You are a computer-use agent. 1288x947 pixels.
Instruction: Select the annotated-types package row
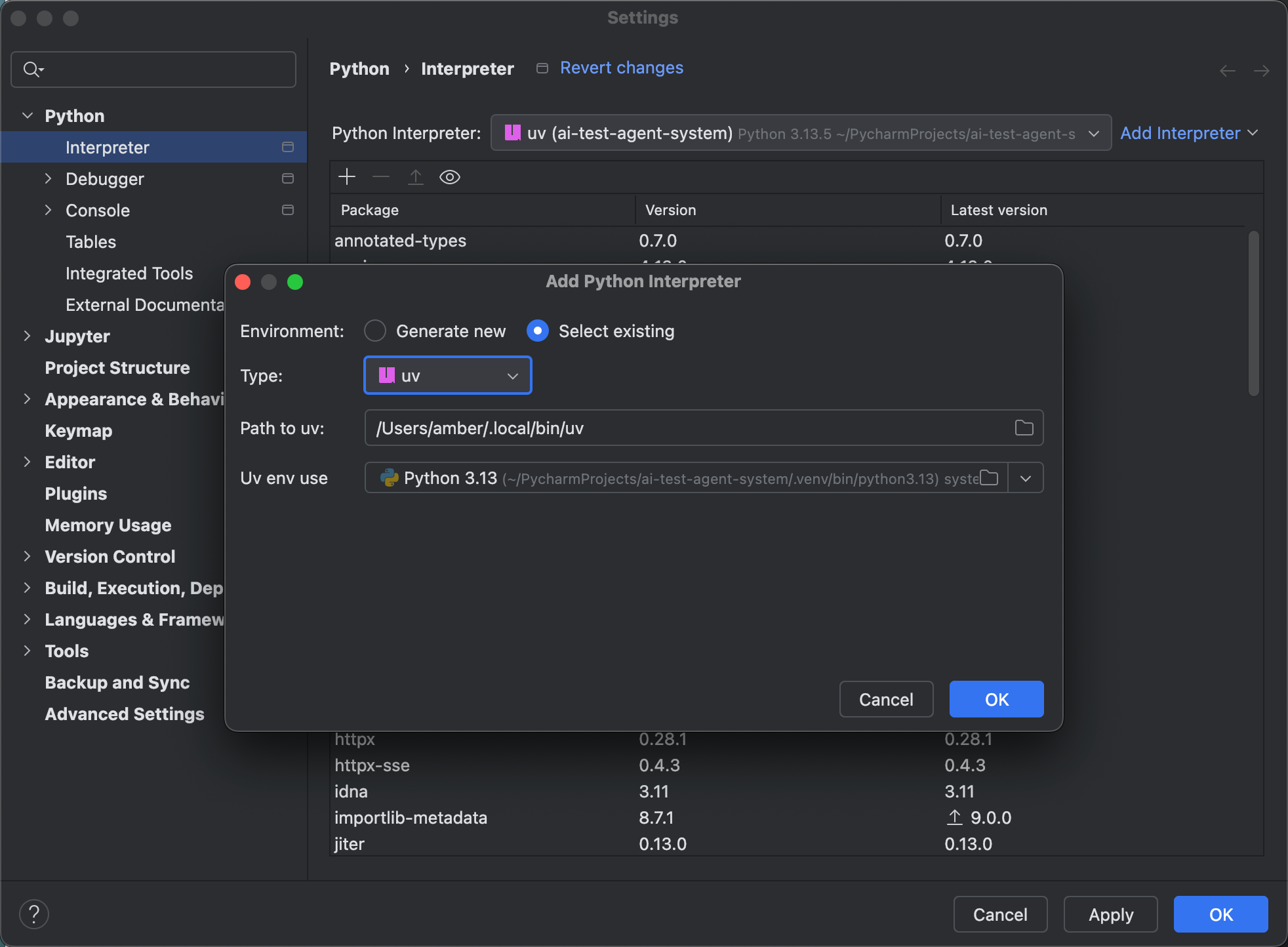click(x=787, y=241)
